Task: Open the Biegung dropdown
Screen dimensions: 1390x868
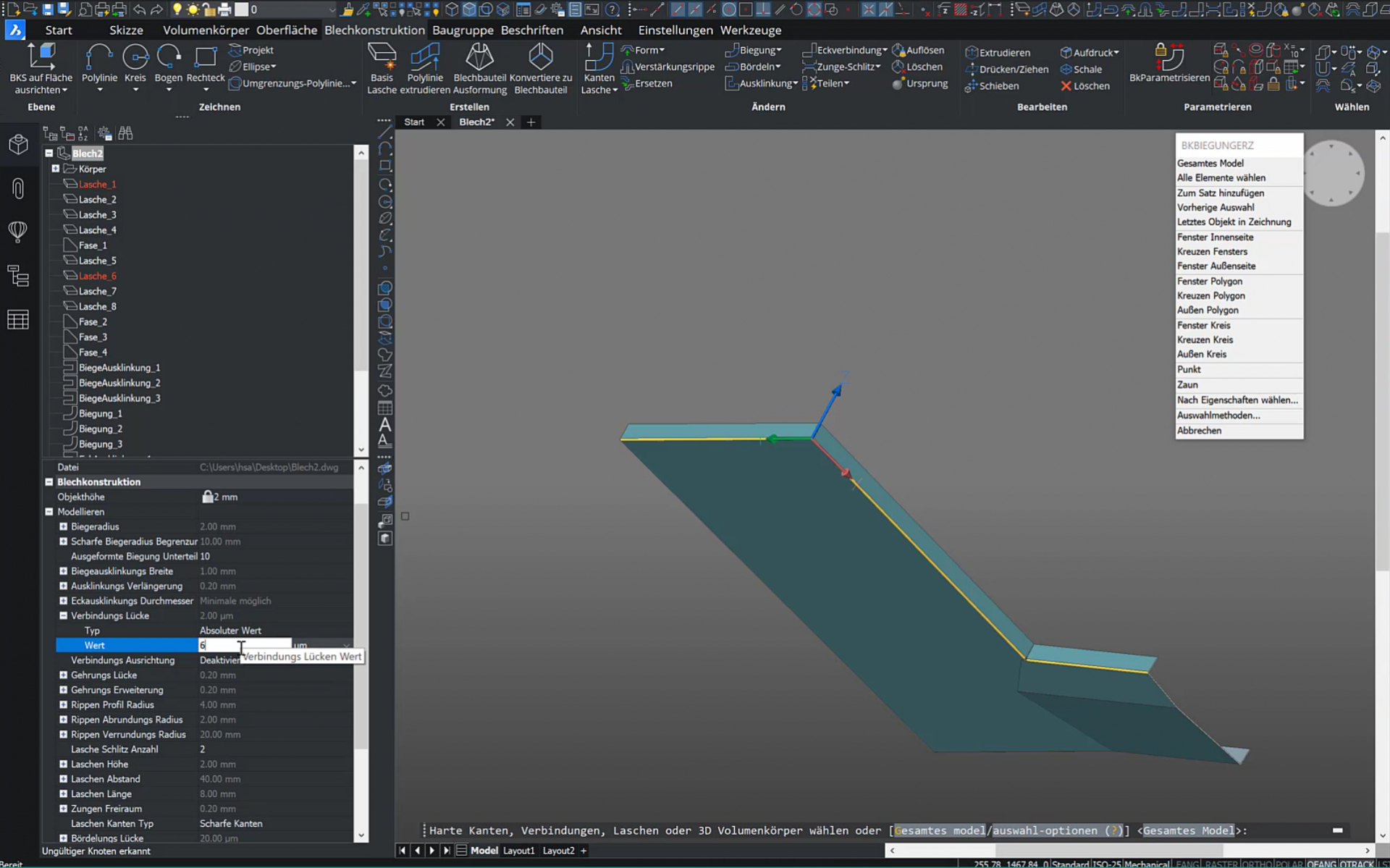Action: pos(754,50)
